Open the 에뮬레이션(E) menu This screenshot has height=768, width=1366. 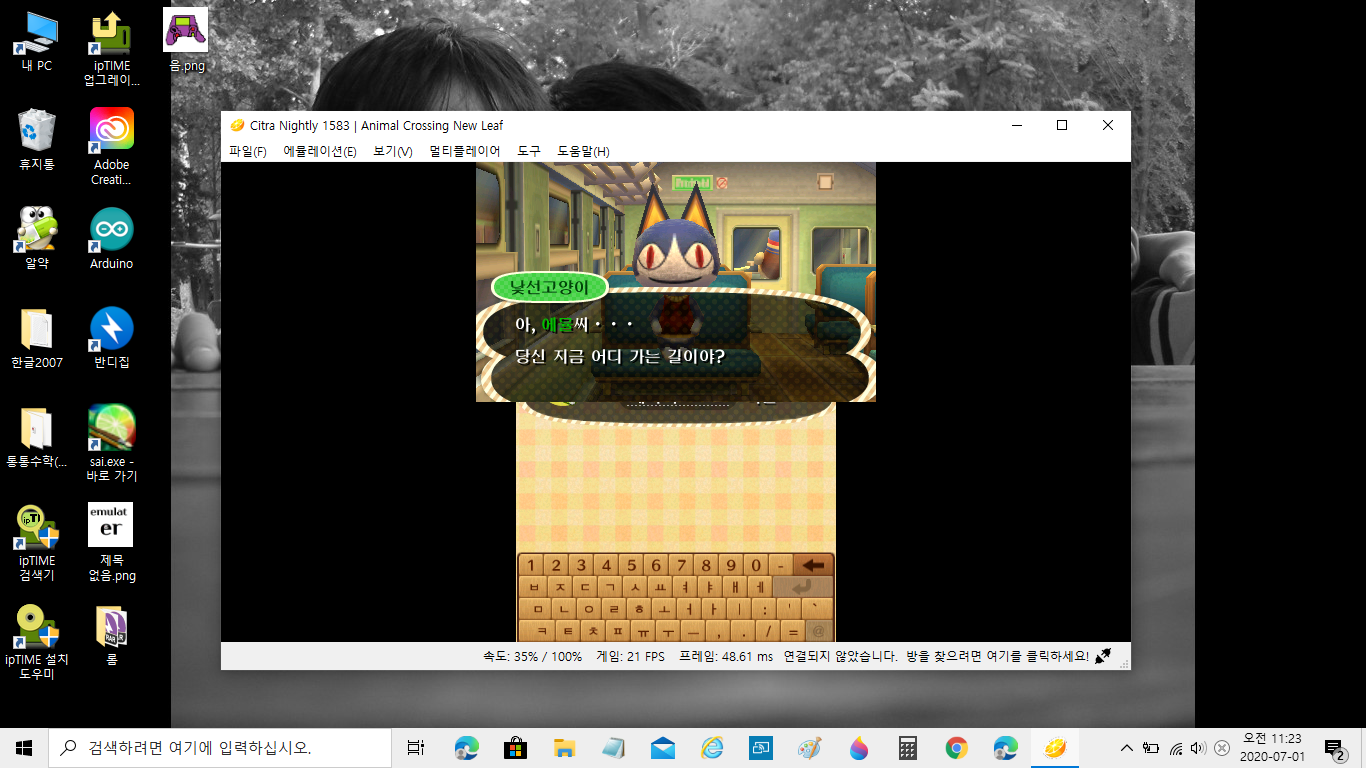click(x=320, y=152)
